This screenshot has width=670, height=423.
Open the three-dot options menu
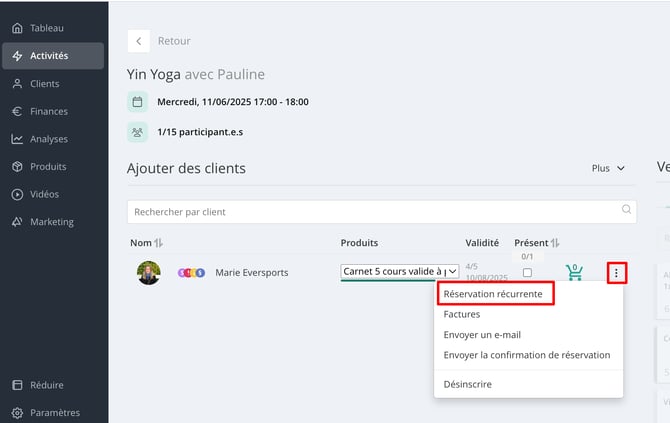[617, 272]
